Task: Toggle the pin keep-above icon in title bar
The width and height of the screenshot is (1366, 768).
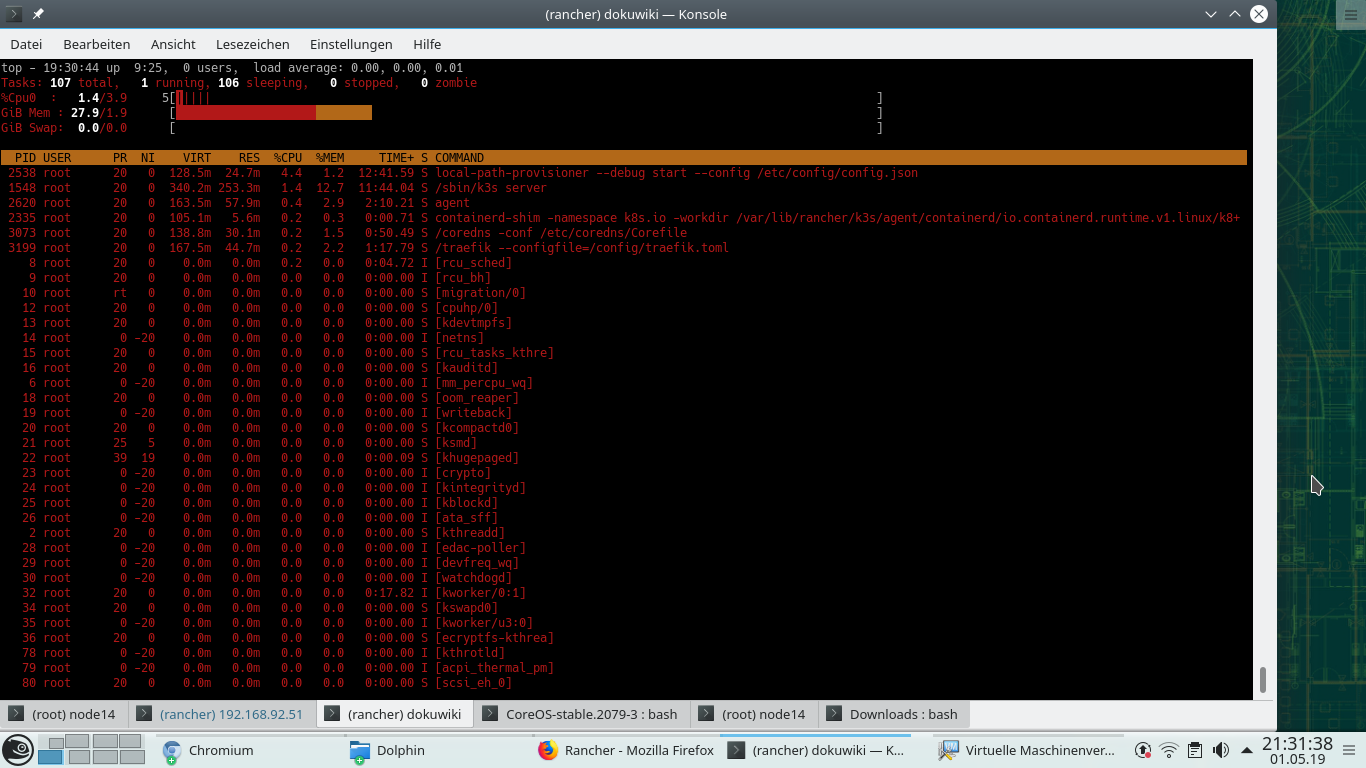Action: [x=36, y=14]
